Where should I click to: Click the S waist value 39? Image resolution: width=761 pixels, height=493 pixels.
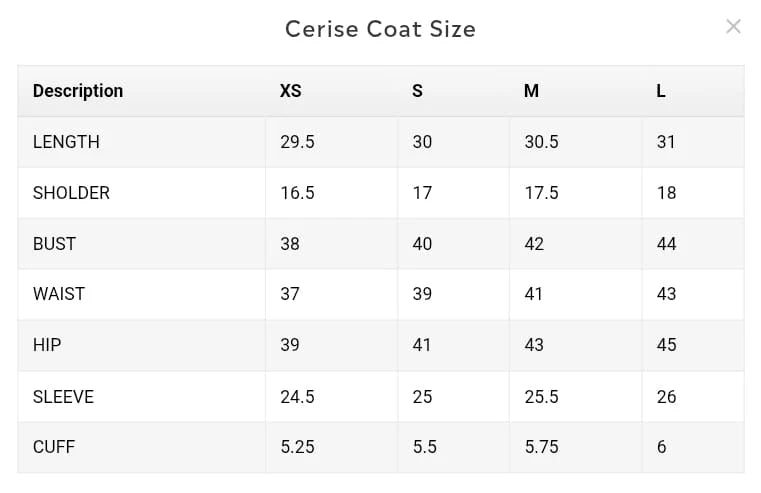(422, 294)
